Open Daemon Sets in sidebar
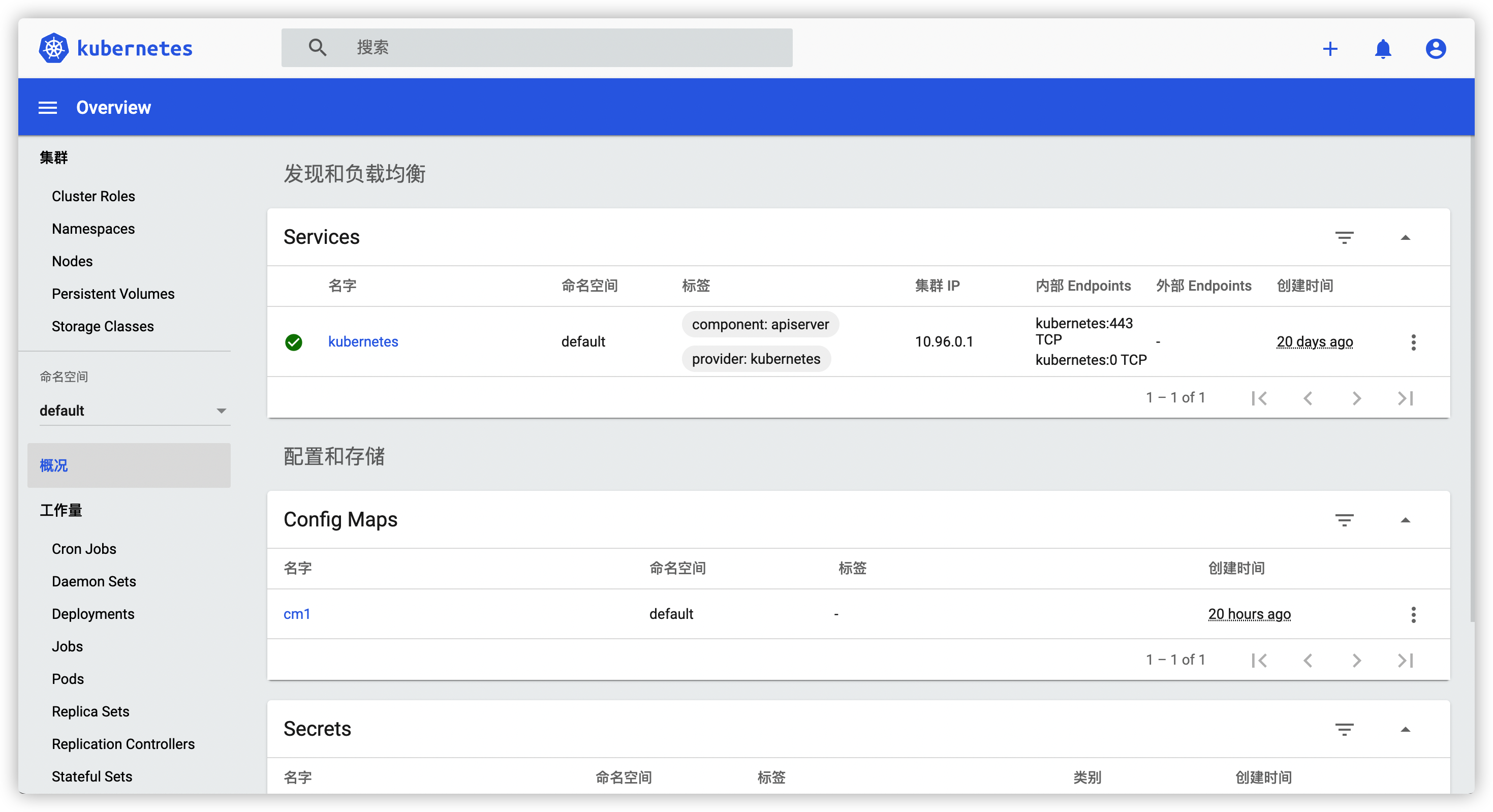The height and width of the screenshot is (812, 1493). 94,581
